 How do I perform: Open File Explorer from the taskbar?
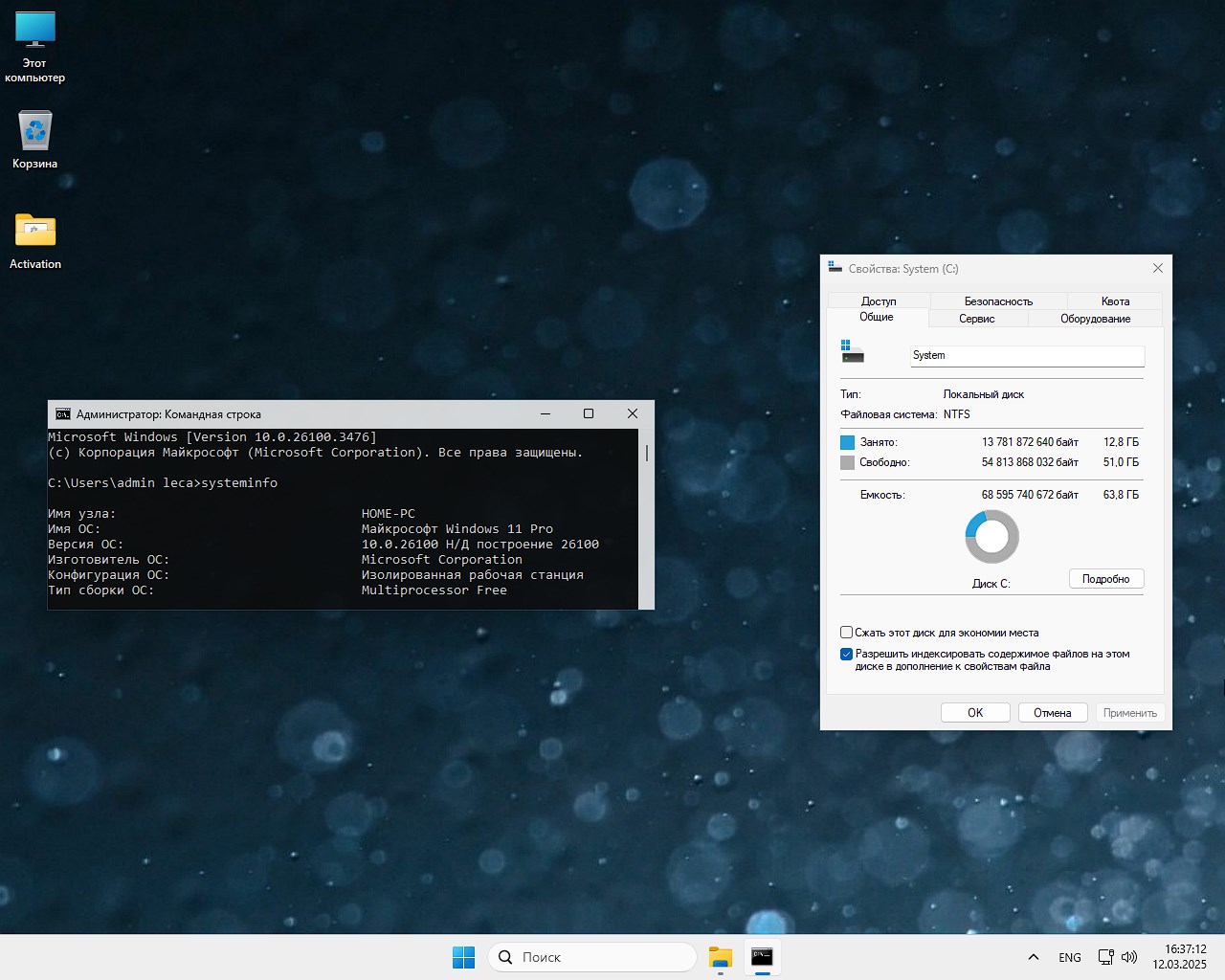click(x=720, y=957)
